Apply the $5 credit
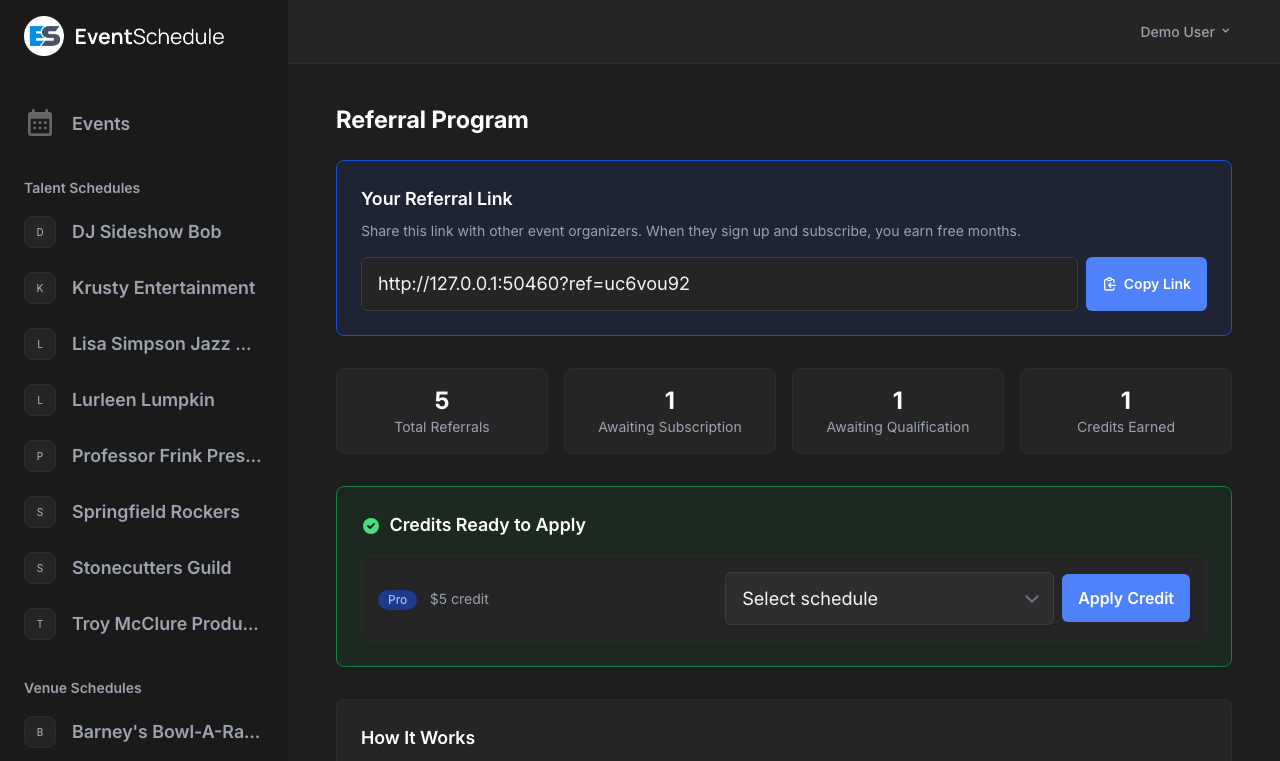 tap(1125, 598)
